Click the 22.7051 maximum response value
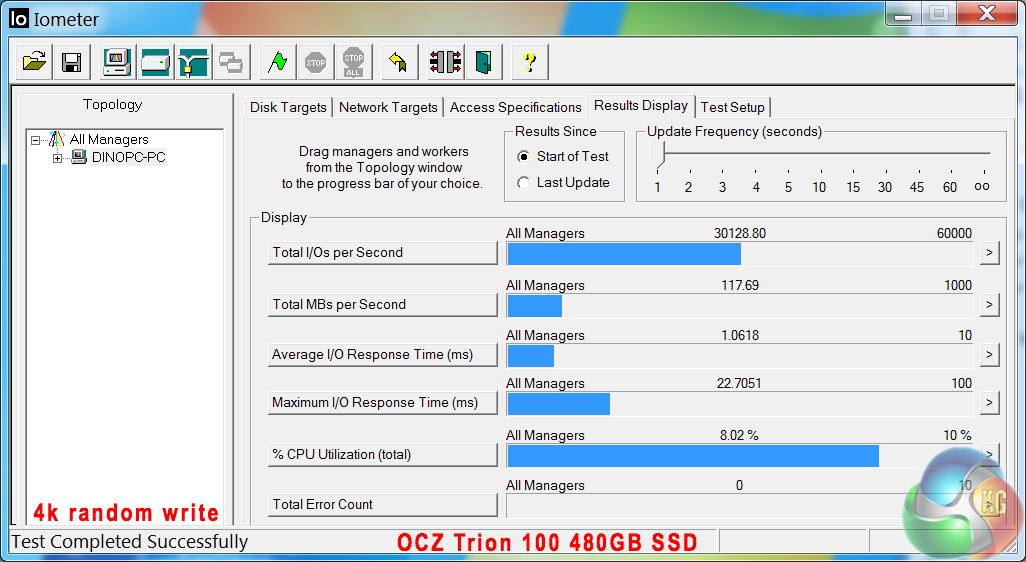 pyautogui.click(x=739, y=383)
